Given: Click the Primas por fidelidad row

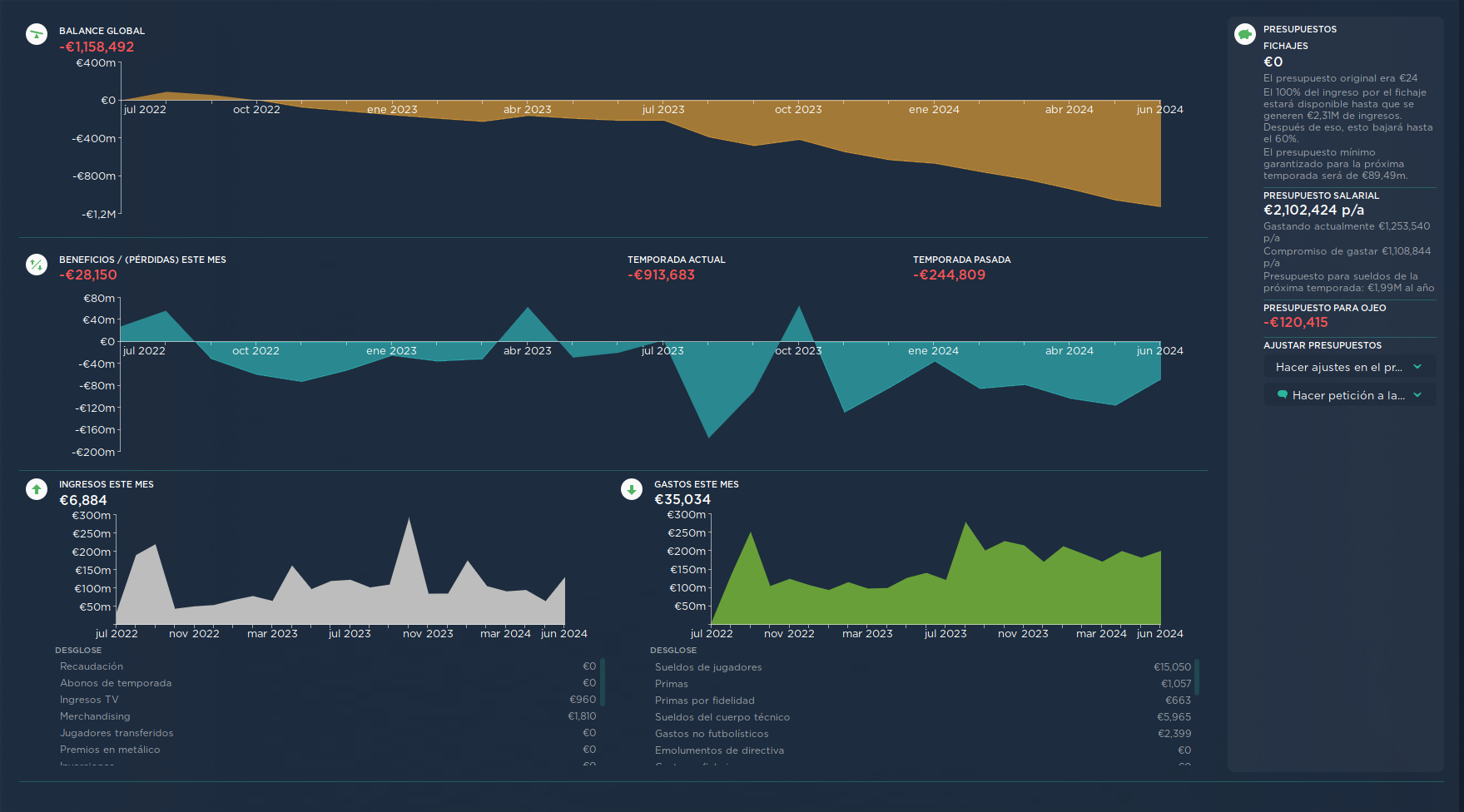Looking at the screenshot, I should [923, 701].
